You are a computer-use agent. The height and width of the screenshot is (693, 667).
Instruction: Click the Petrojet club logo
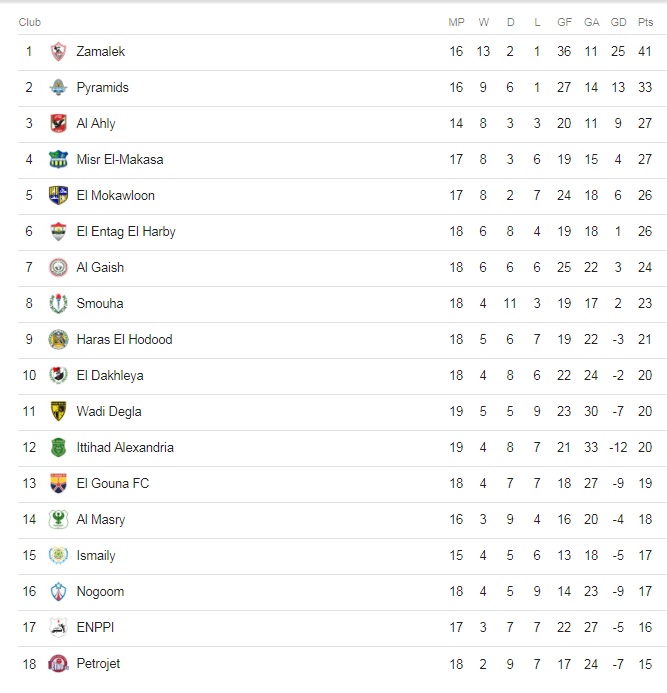point(58,663)
